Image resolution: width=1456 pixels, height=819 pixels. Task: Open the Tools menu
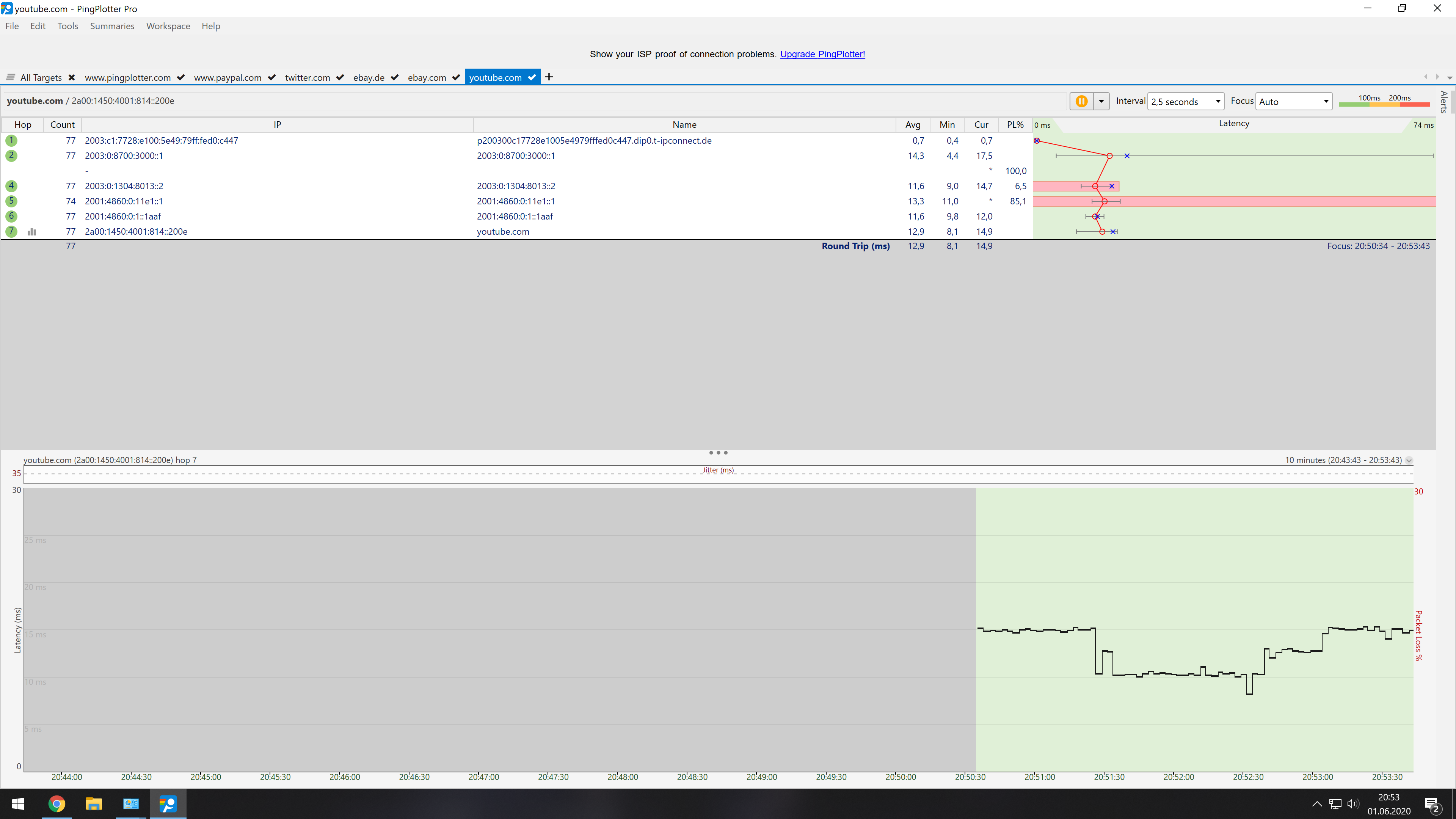click(68, 26)
